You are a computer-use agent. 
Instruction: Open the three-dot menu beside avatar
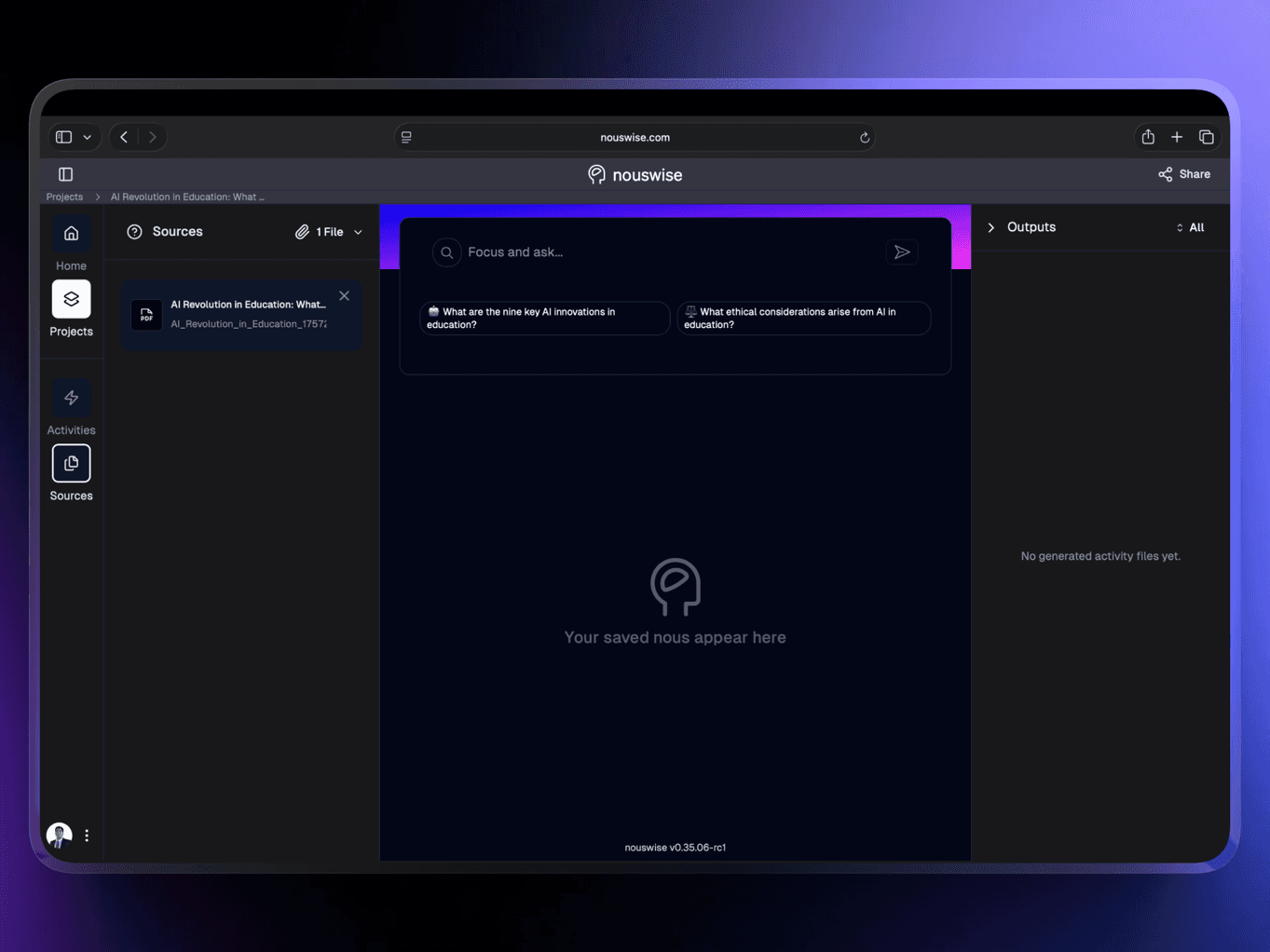pyautogui.click(x=87, y=836)
